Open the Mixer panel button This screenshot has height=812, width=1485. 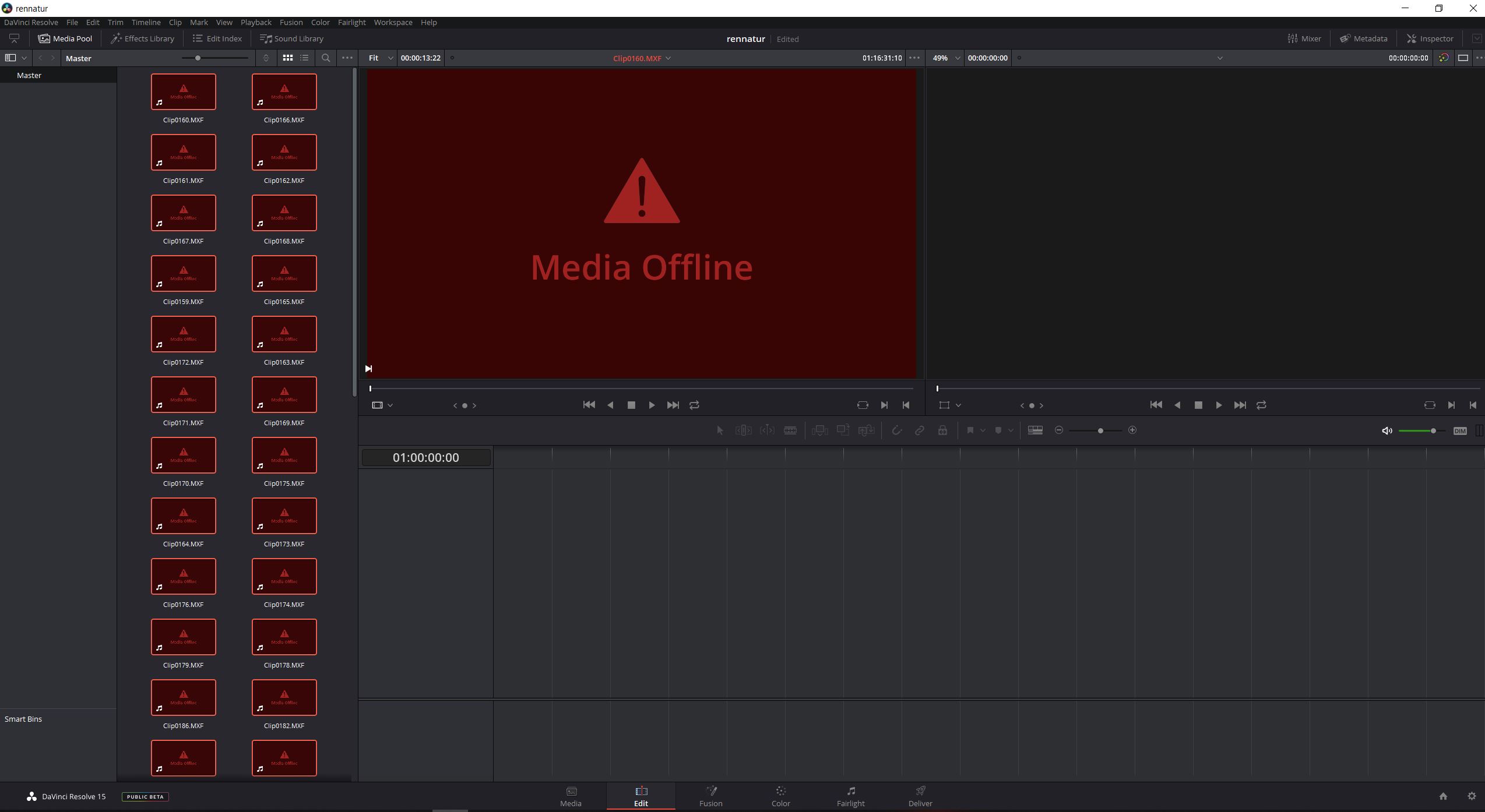[1304, 38]
